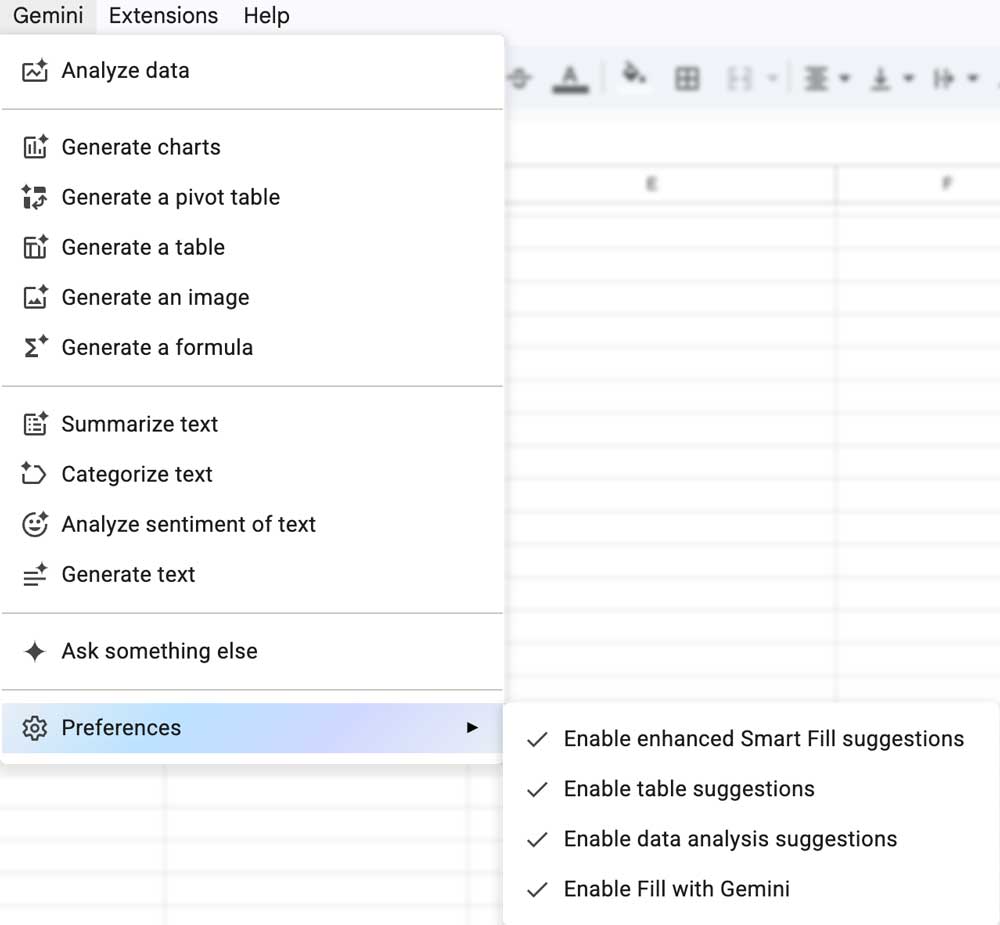Viewport: 1000px width, 925px height.
Task: Select Summarize text entry
Action: click(x=253, y=424)
